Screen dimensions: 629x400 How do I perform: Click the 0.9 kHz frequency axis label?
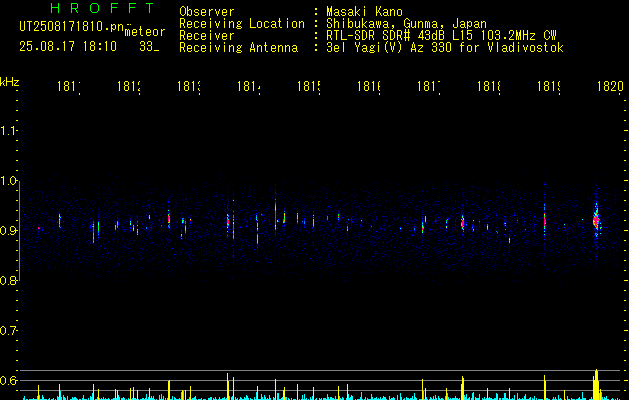(8, 230)
